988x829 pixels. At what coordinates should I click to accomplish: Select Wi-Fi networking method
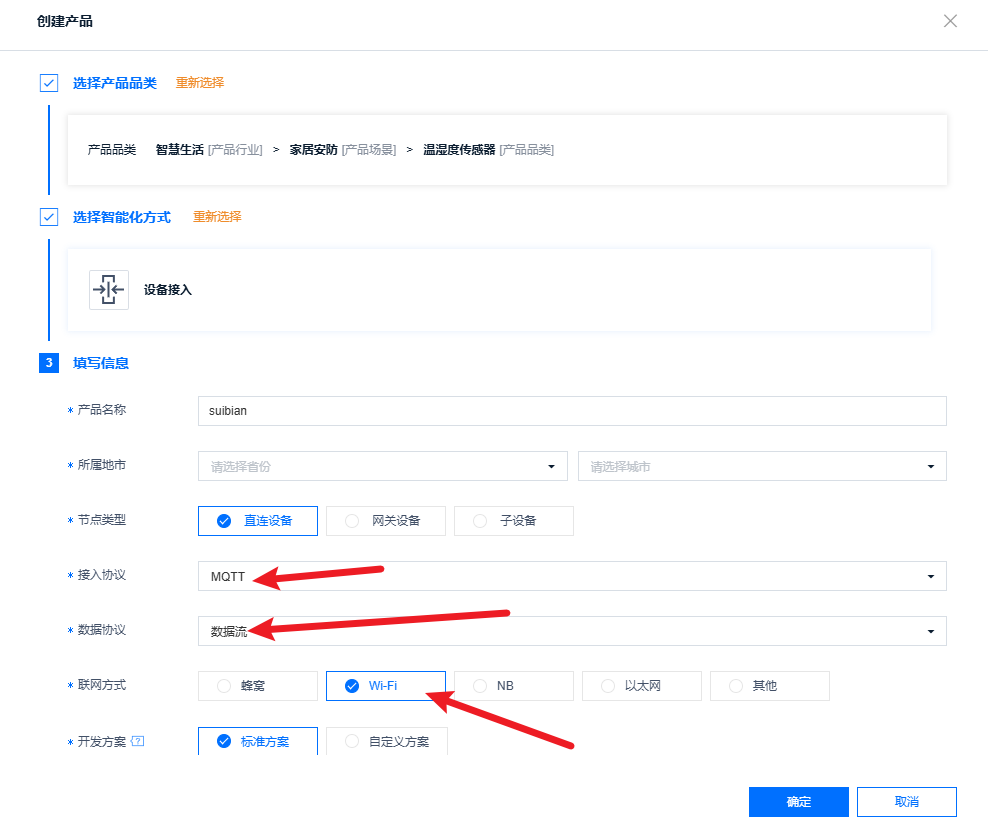pos(386,686)
